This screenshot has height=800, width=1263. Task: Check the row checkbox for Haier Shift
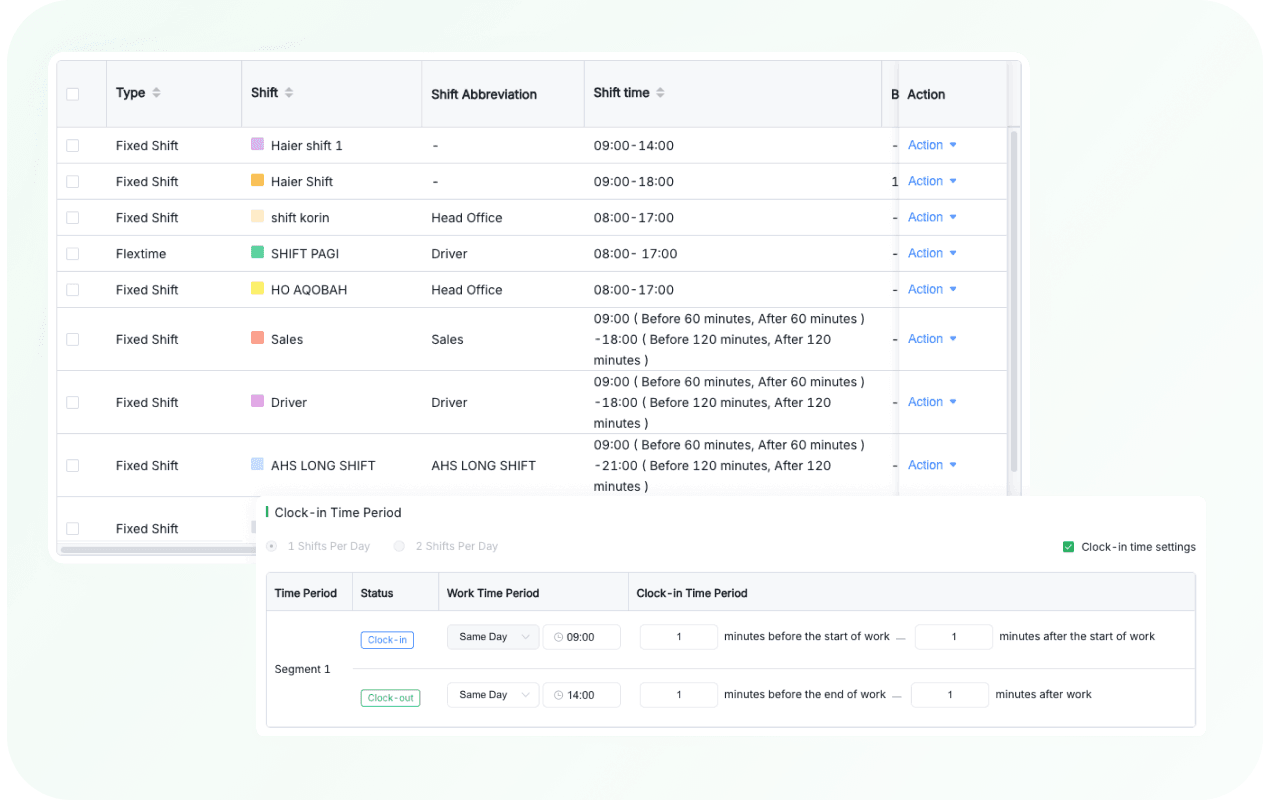click(x=72, y=181)
